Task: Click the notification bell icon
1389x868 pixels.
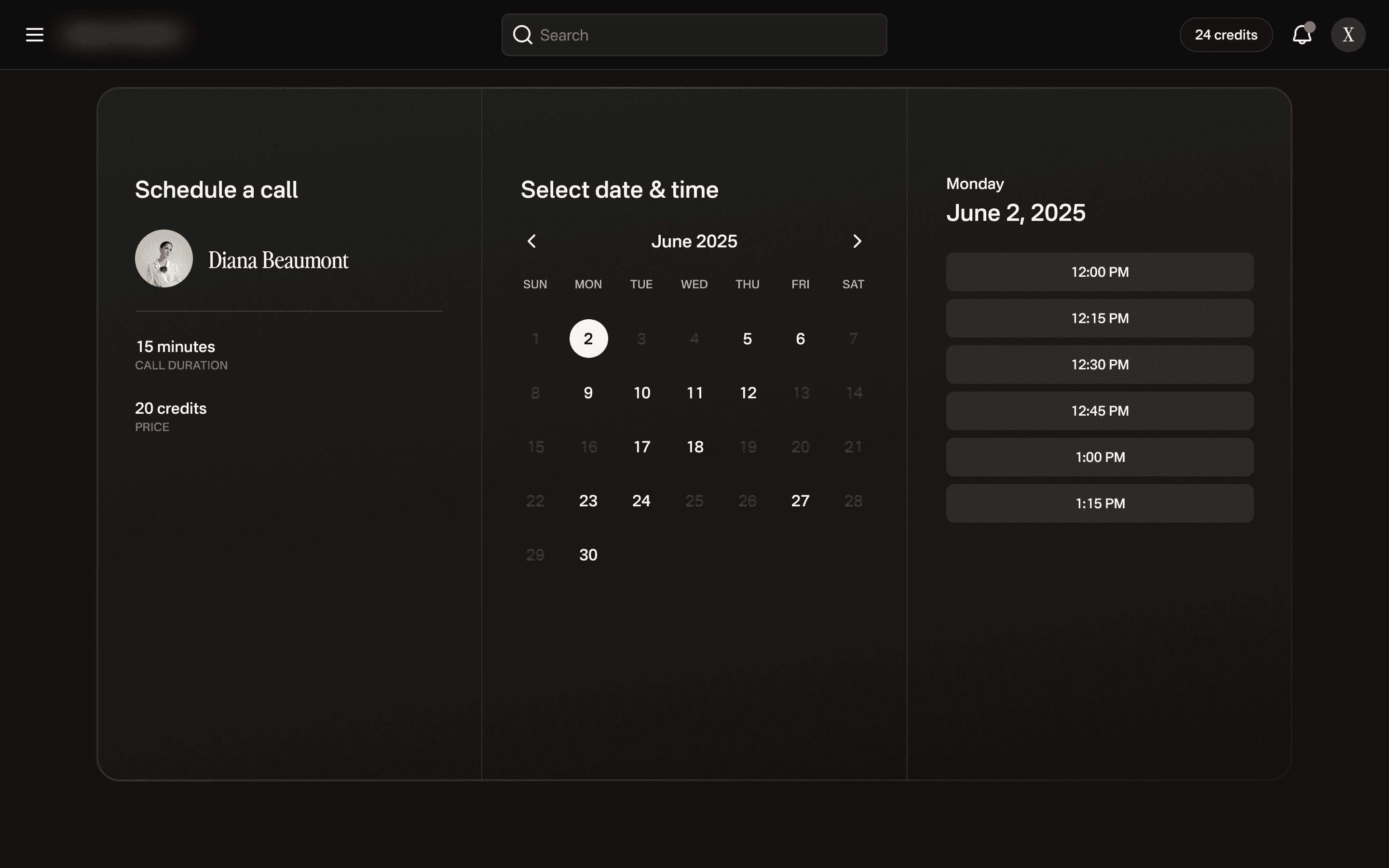Action: click(1302, 35)
